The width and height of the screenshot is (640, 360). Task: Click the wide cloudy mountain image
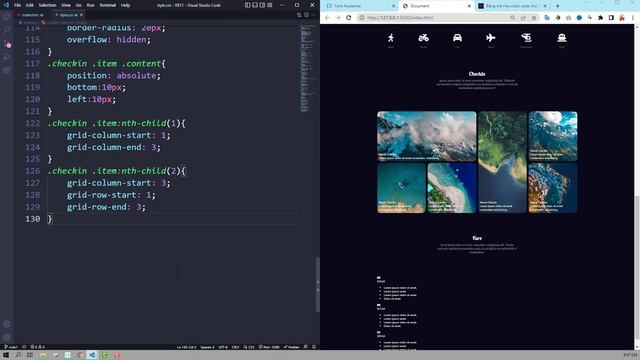pyautogui.click(x=427, y=136)
